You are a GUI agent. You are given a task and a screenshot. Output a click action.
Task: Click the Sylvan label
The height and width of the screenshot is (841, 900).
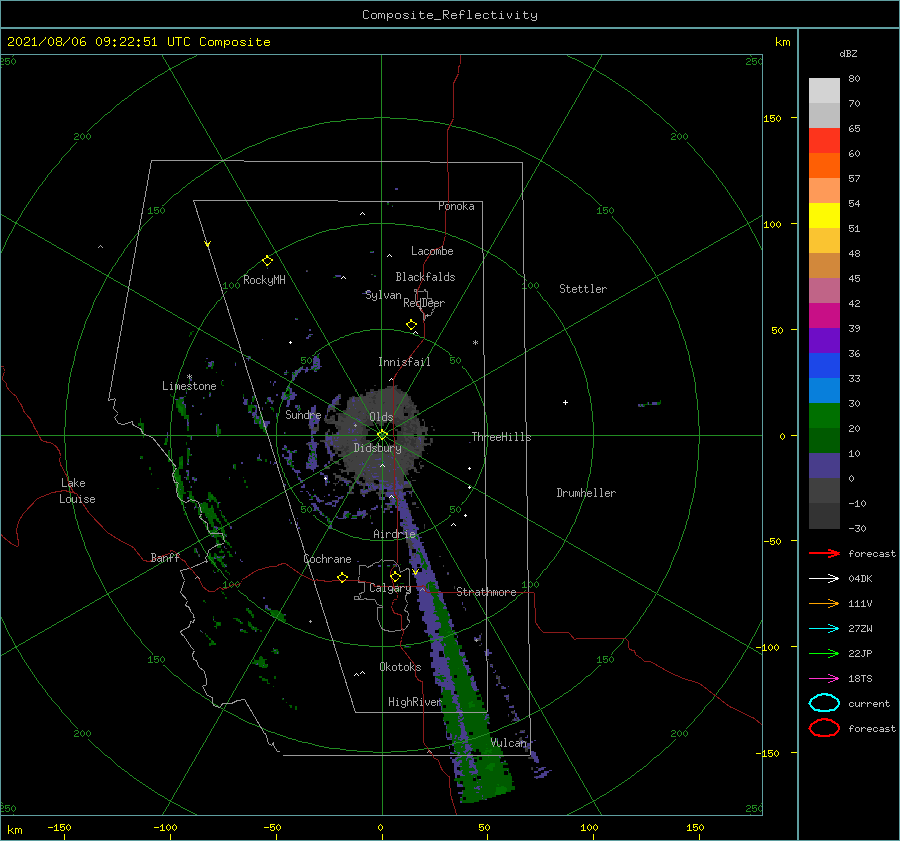click(383, 295)
